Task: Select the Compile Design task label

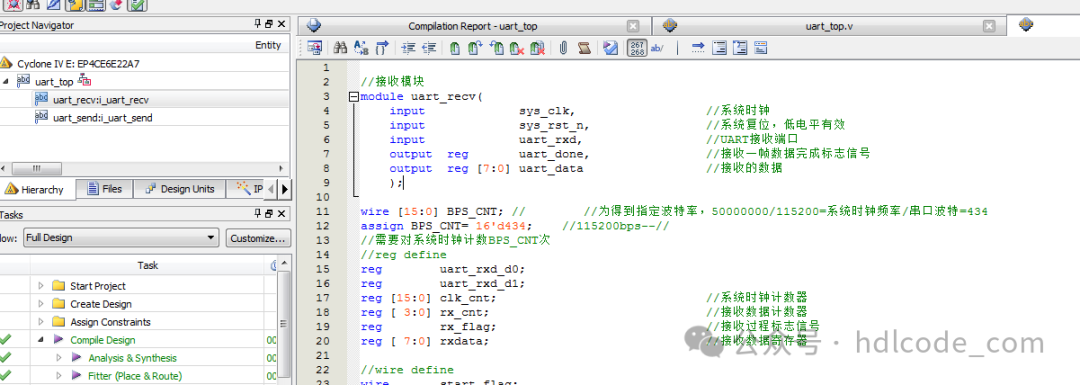Action: pos(103,340)
